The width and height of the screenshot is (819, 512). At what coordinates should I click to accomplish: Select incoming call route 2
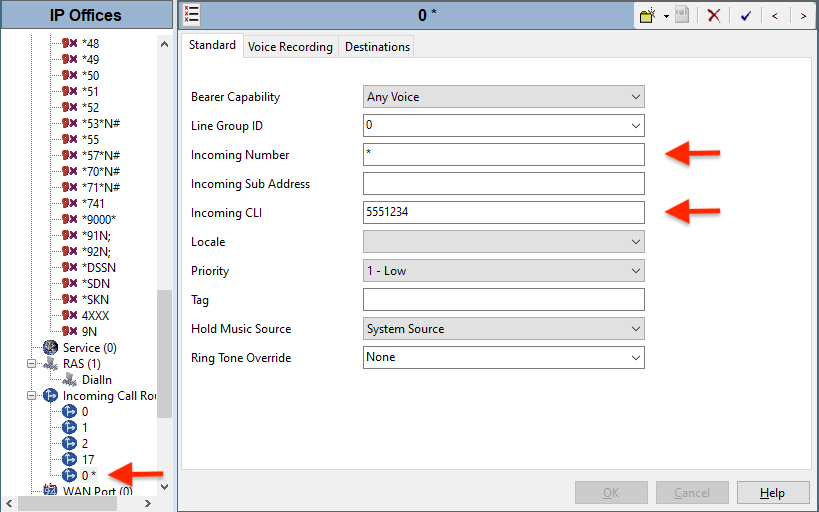(x=85, y=444)
